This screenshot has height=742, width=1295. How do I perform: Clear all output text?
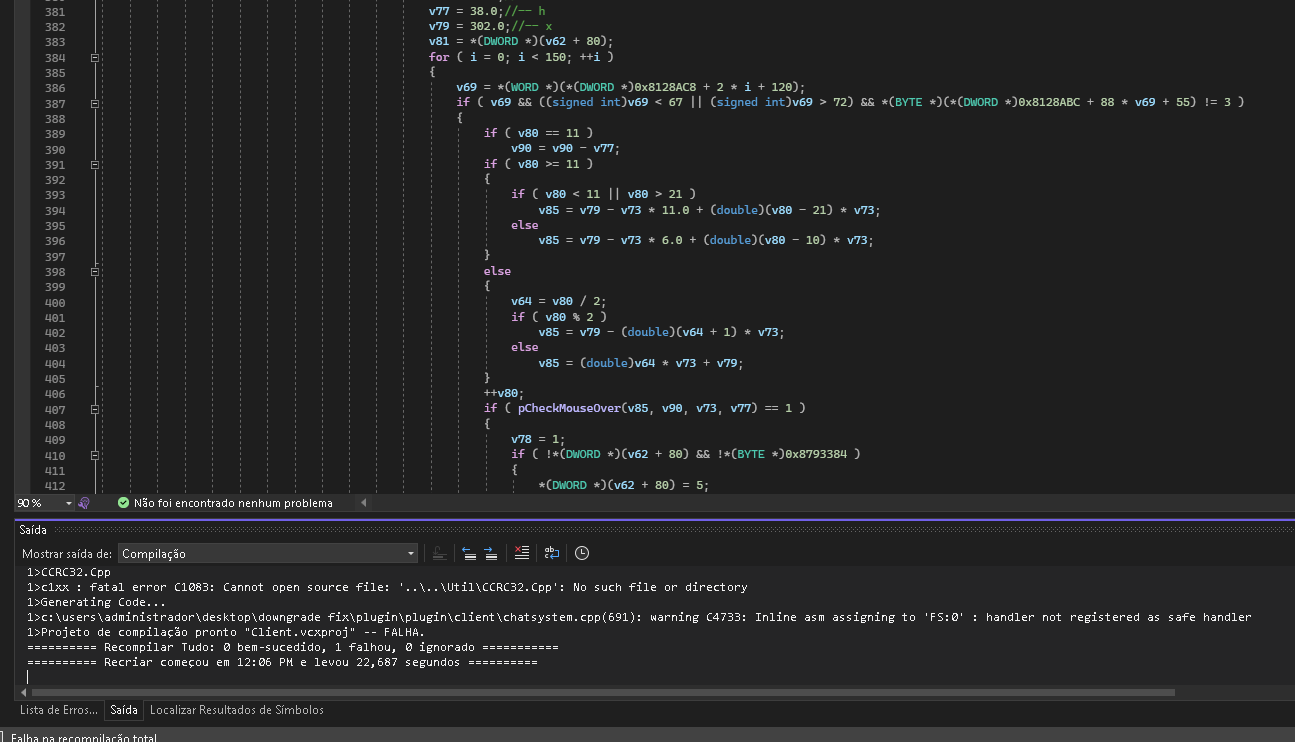[521, 553]
